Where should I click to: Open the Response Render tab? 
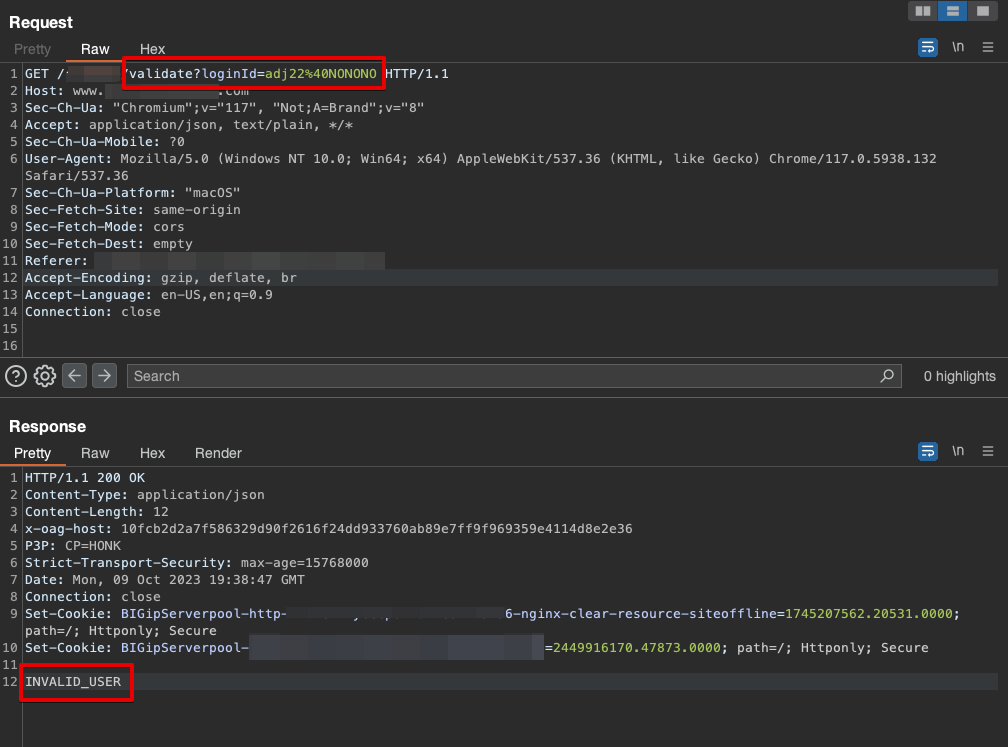click(218, 453)
